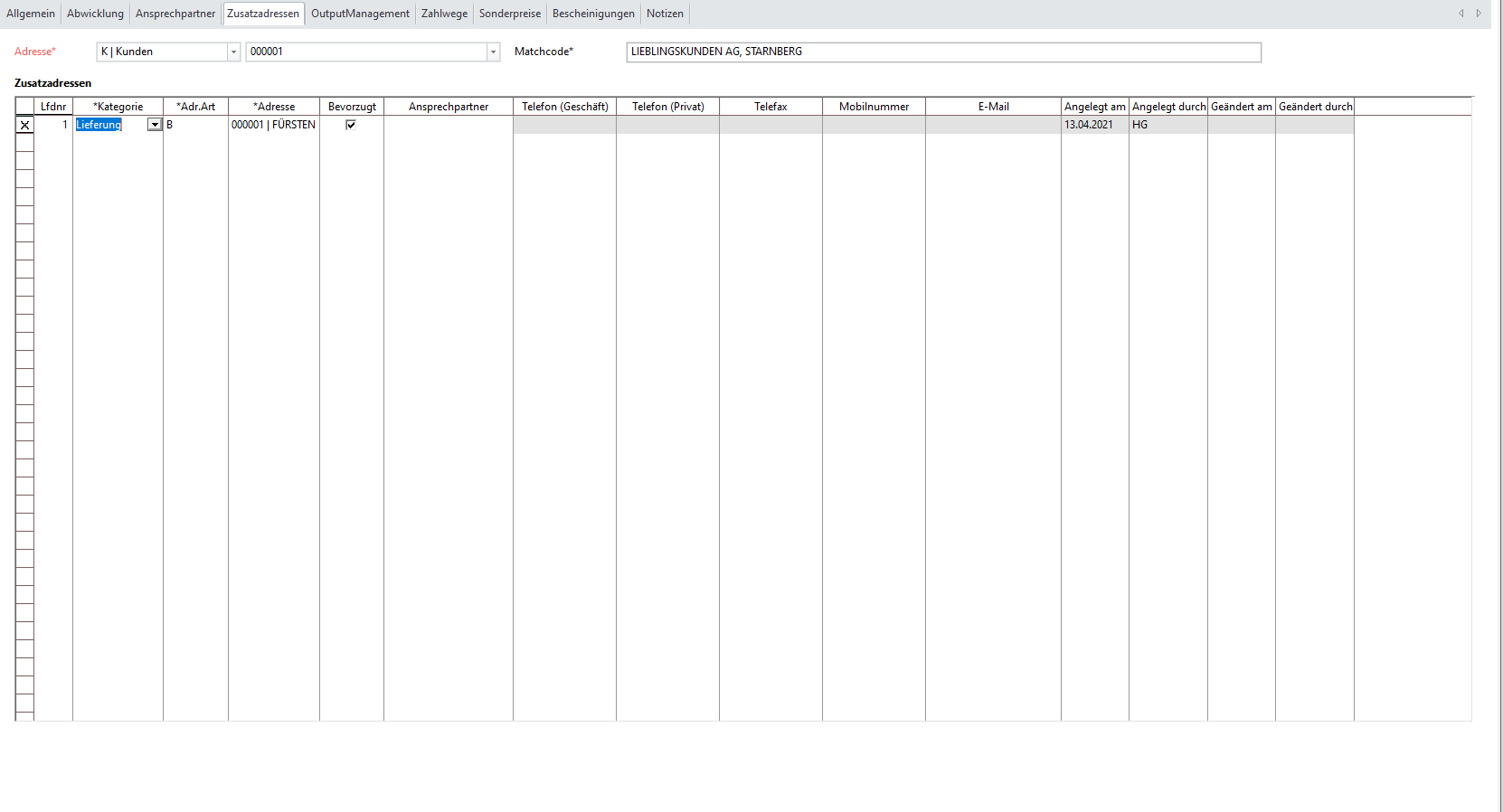Click the Telefon (Geschäft) column header
The width and height of the screenshot is (1503, 812).
[x=564, y=107]
